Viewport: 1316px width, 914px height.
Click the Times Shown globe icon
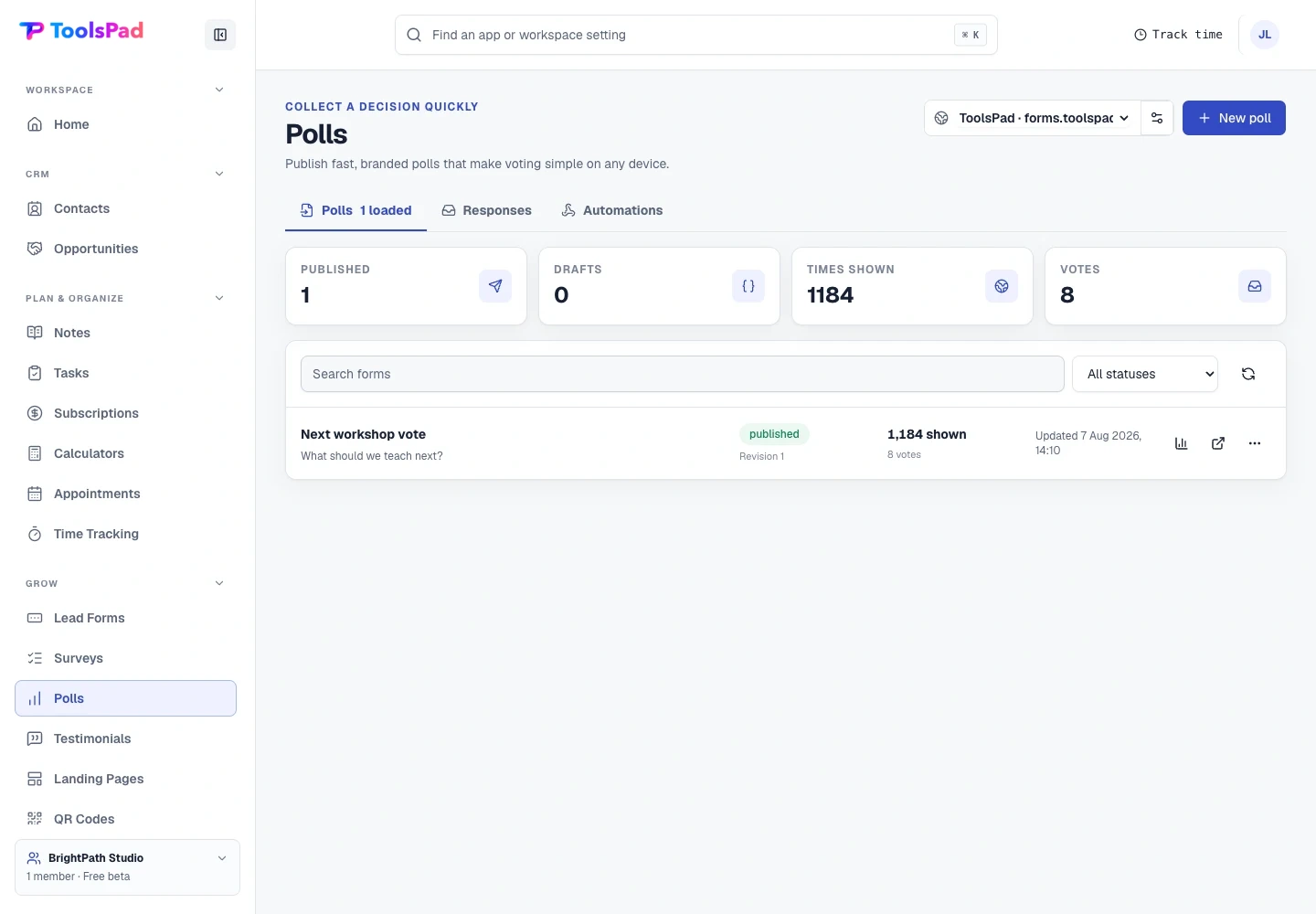1002,286
